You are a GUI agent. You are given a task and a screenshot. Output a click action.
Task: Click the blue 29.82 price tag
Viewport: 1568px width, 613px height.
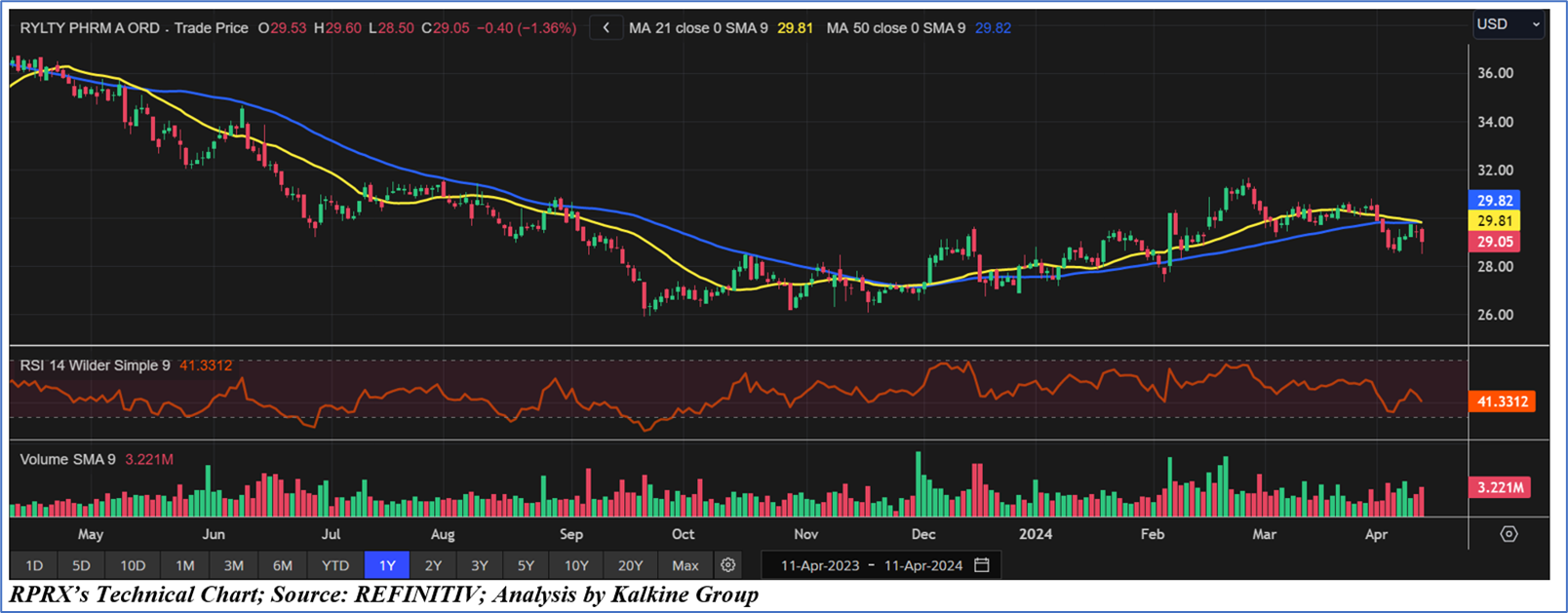pyautogui.click(x=1494, y=201)
